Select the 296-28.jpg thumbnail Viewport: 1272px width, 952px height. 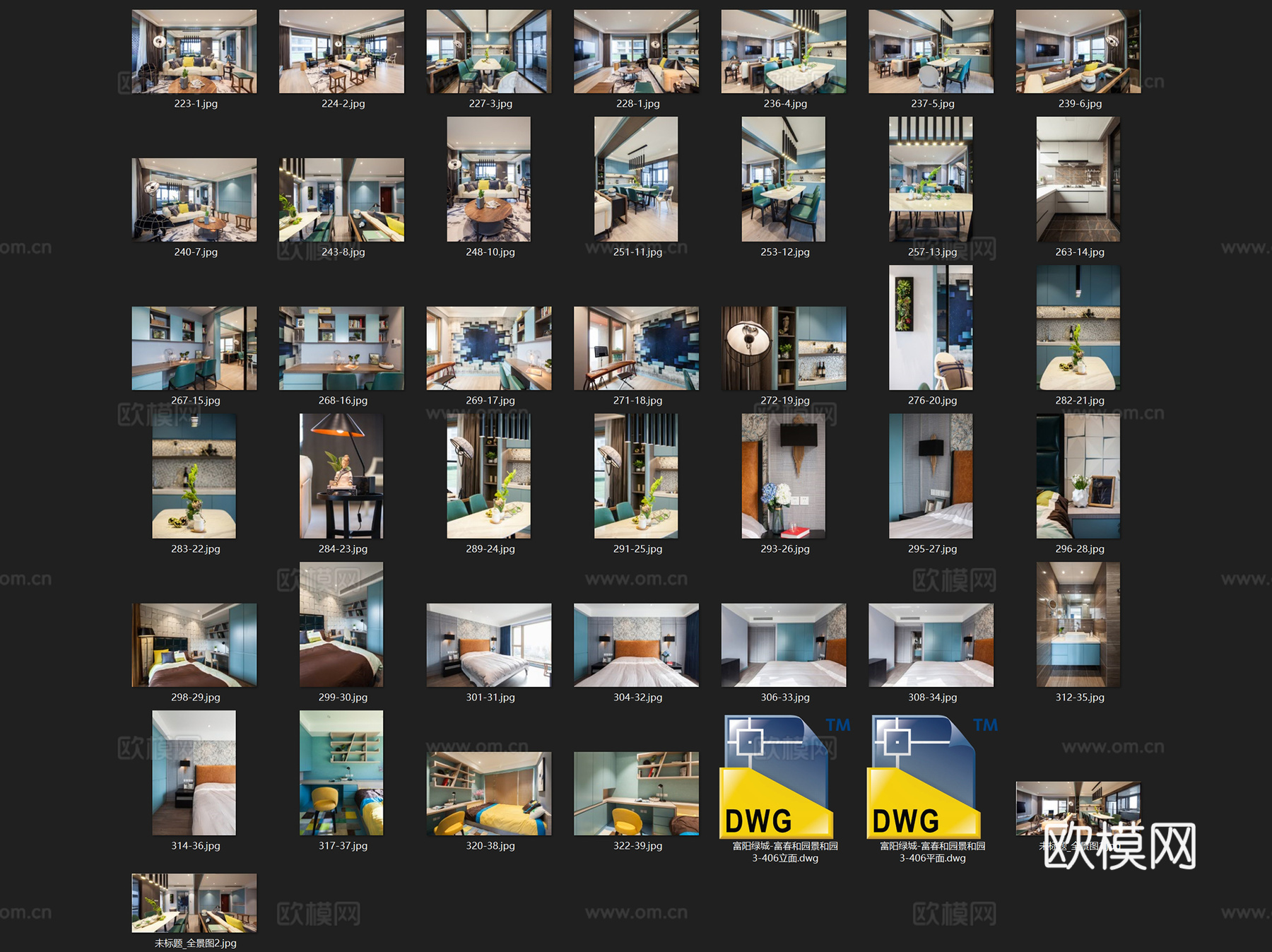point(1078,476)
